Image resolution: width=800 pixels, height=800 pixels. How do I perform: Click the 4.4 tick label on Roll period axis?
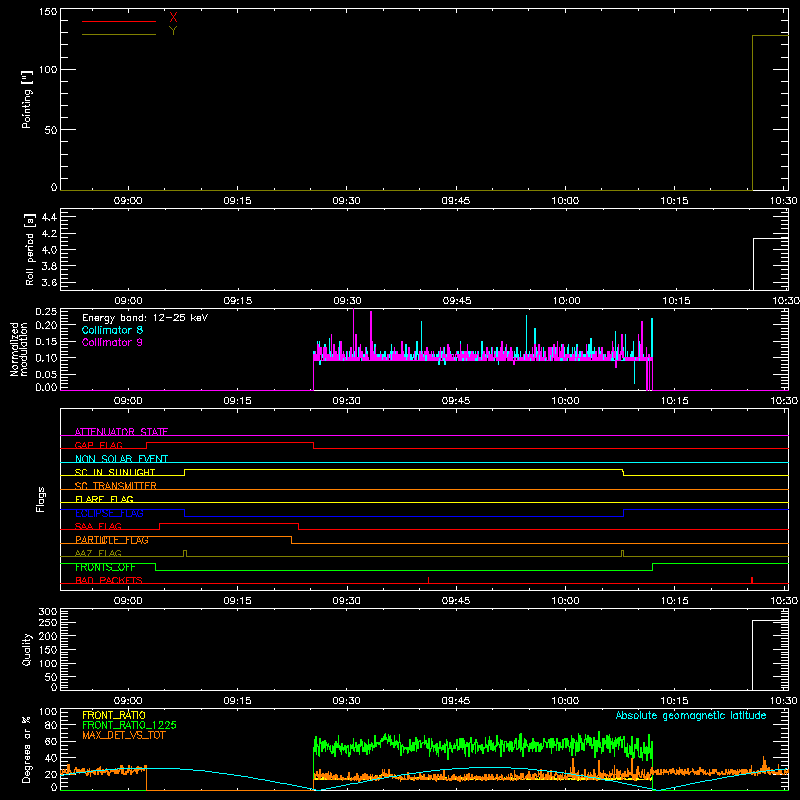pyautogui.click(x=49, y=217)
